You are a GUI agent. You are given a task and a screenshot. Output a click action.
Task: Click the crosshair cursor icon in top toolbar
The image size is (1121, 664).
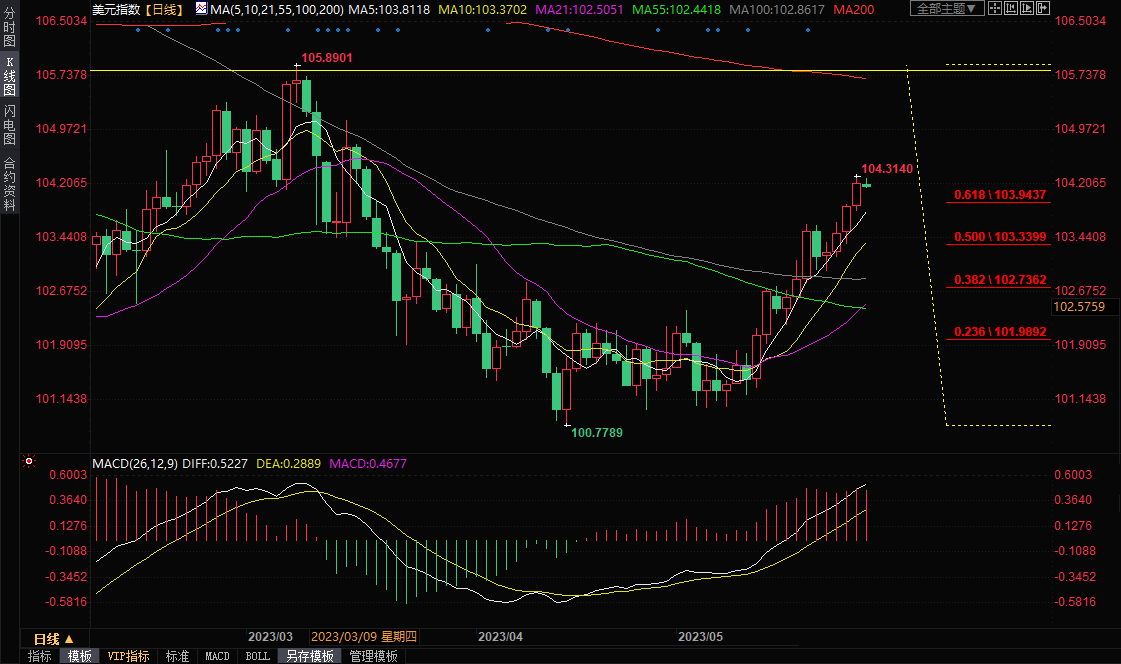(997, 9)
